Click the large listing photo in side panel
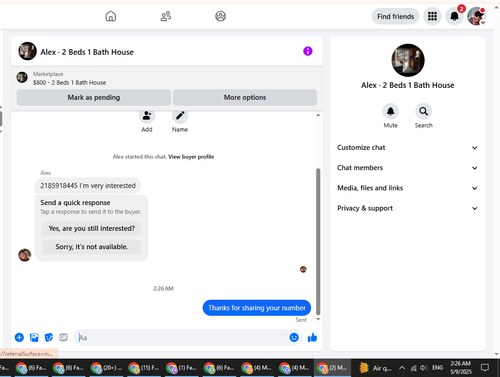Screen dimensions: 500x377 point(408,60)
